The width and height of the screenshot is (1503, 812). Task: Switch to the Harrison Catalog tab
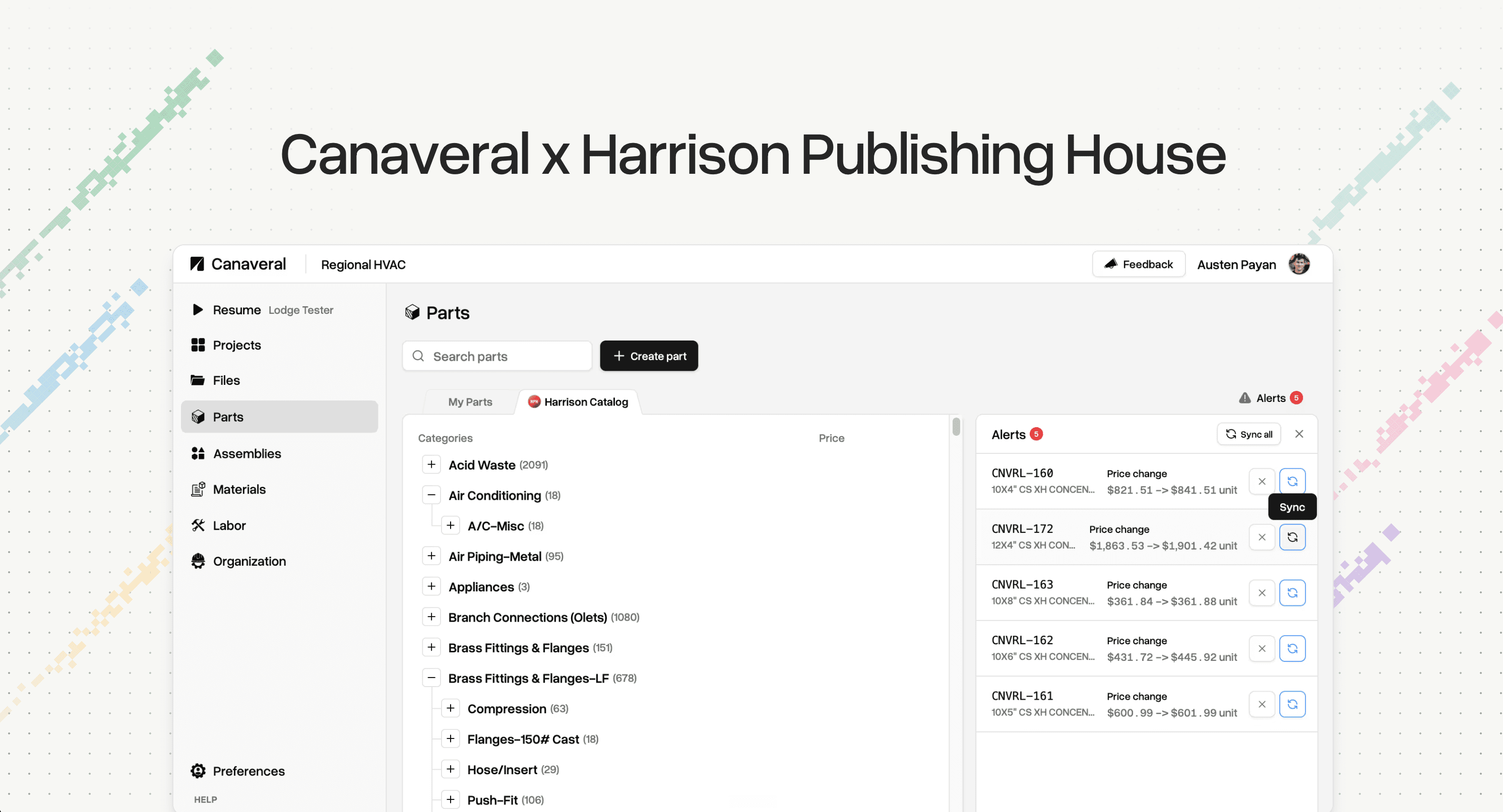click(578, 402)
